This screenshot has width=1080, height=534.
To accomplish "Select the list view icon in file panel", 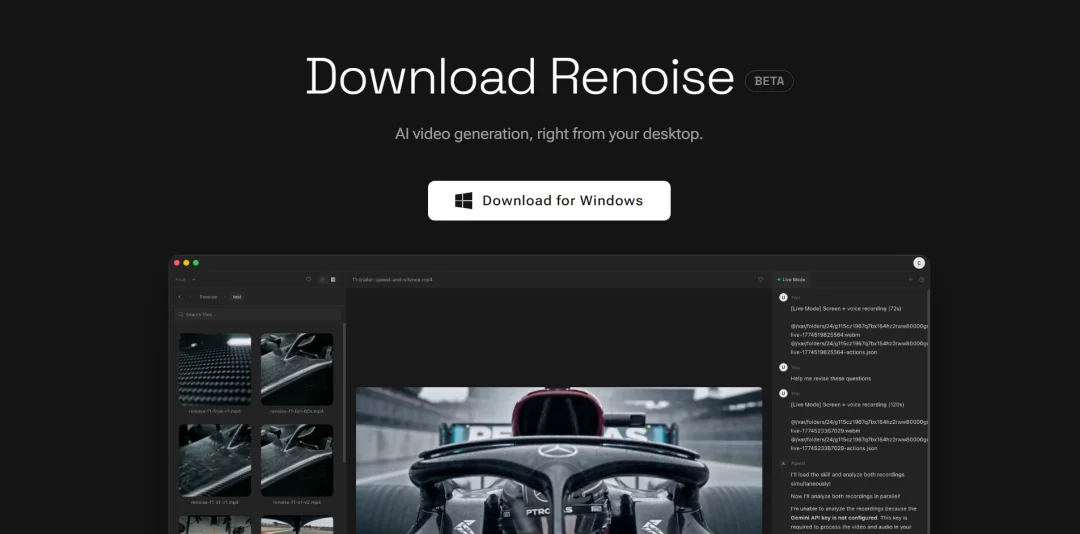I will click(x=322, y=280).
